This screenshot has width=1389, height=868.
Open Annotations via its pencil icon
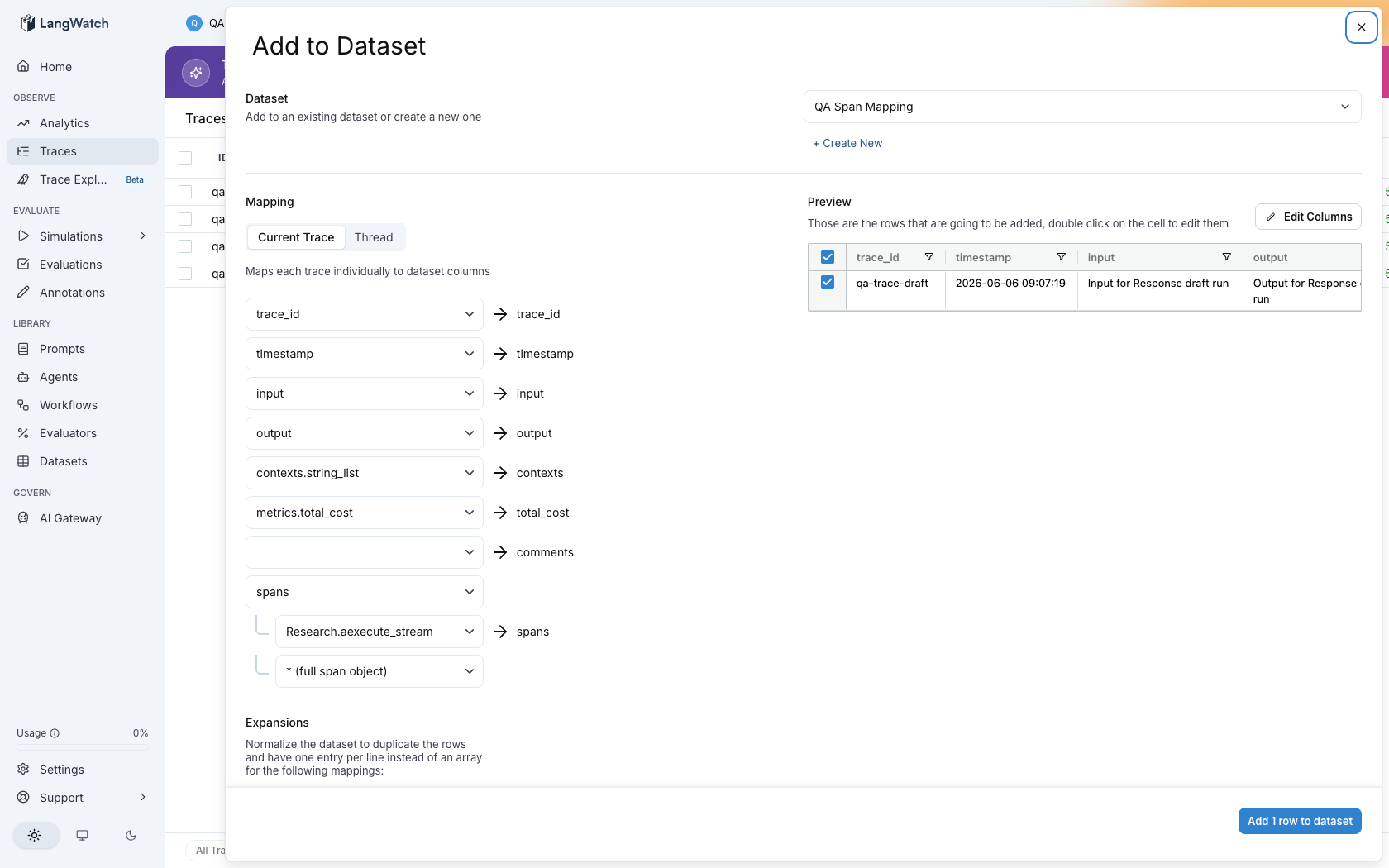pyautogui.click(x=23, y=293)
